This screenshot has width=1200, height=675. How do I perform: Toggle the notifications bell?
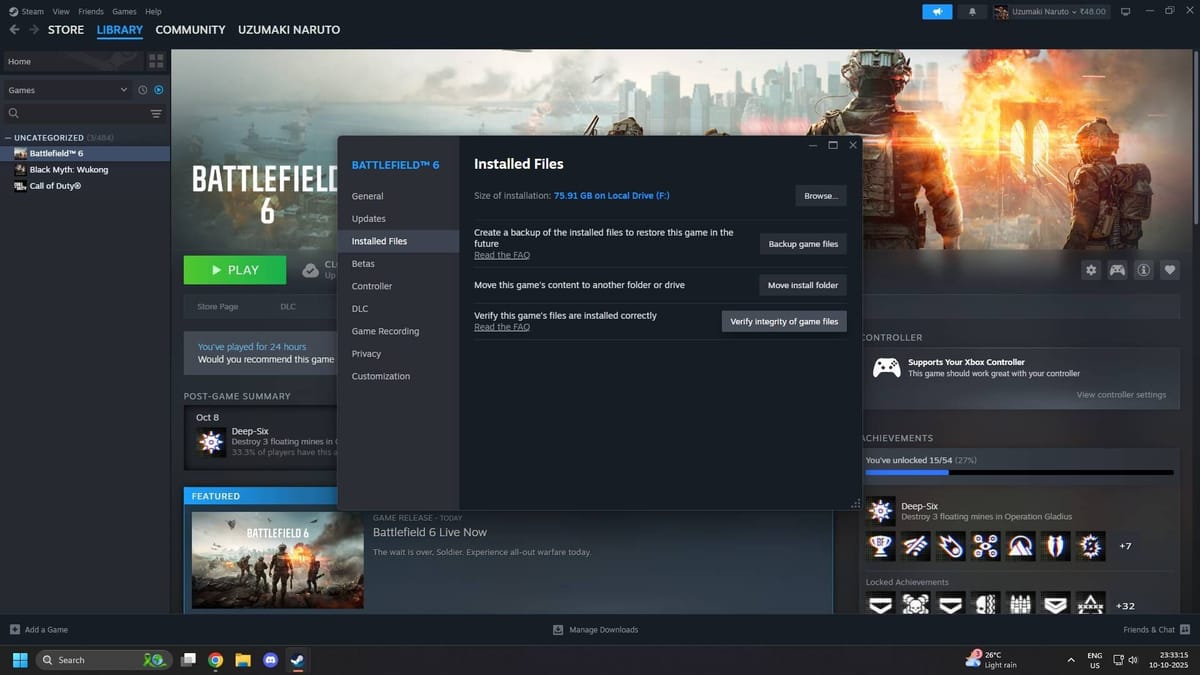[971, 11]
